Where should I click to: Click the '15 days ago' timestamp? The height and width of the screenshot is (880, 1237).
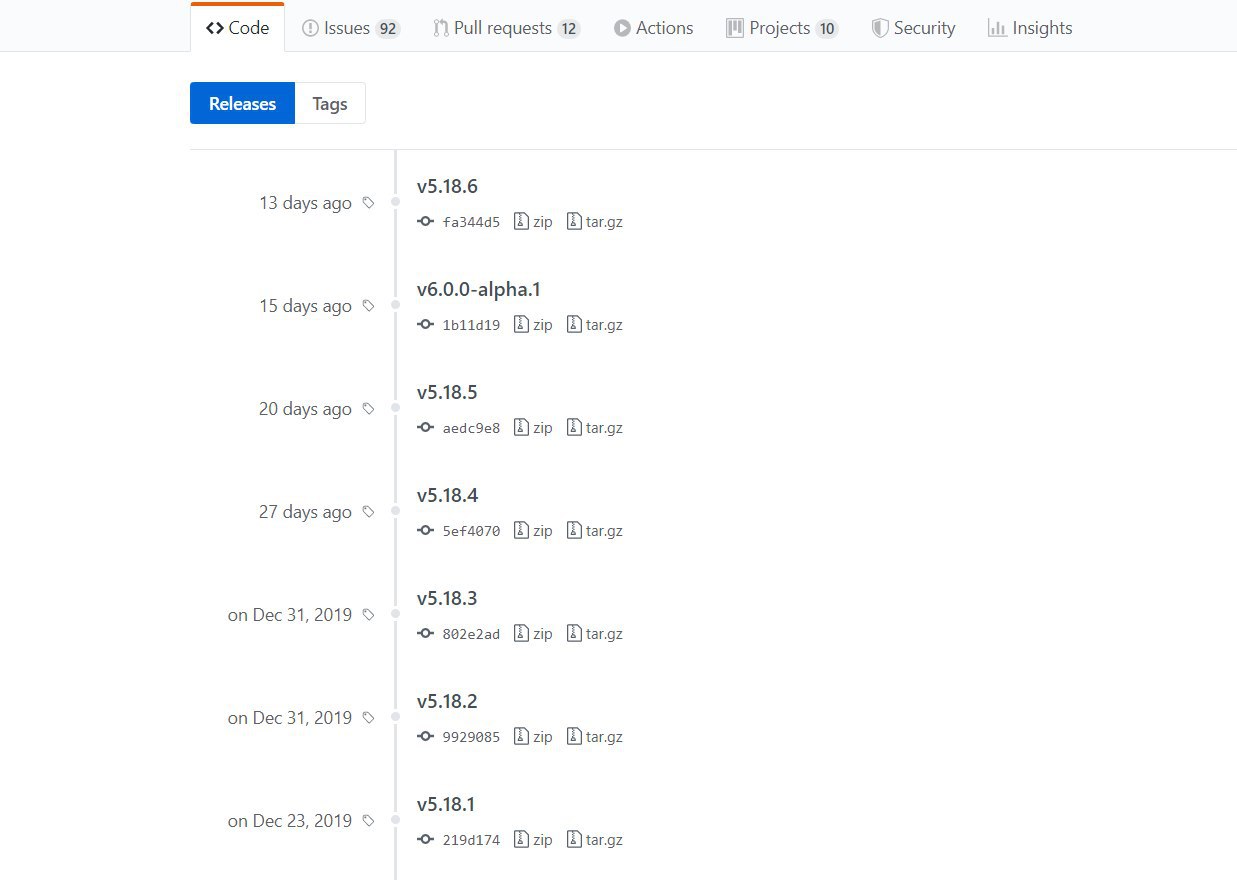tap(305, 306)
